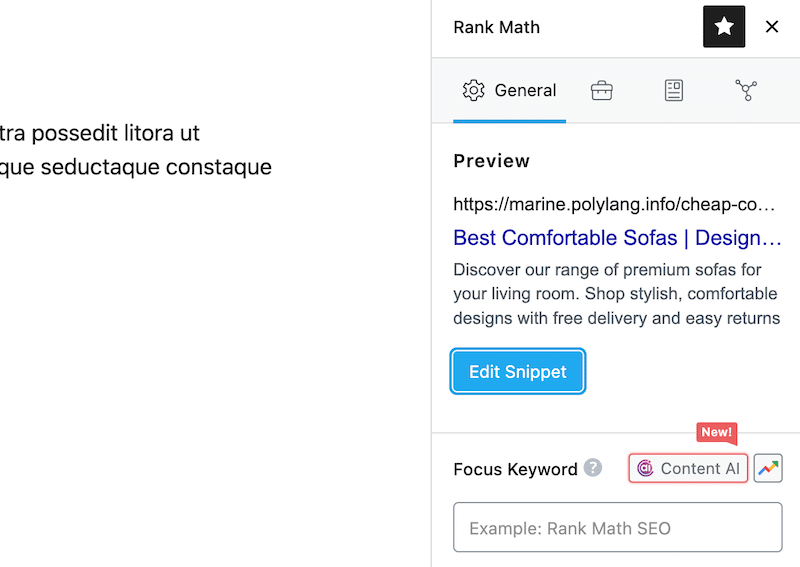Unpin Rank Math star icon from toolbar
This screenshot has width=800, height=567.
click(x=723, y=27)
